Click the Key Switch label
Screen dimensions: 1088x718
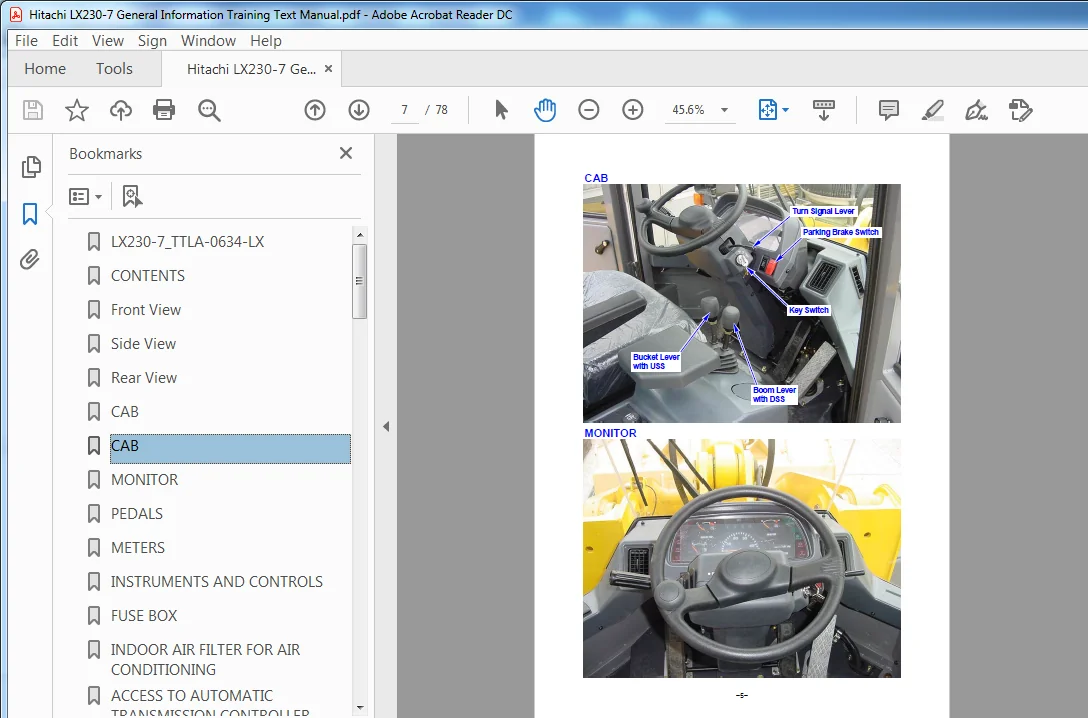pos(808,310)
